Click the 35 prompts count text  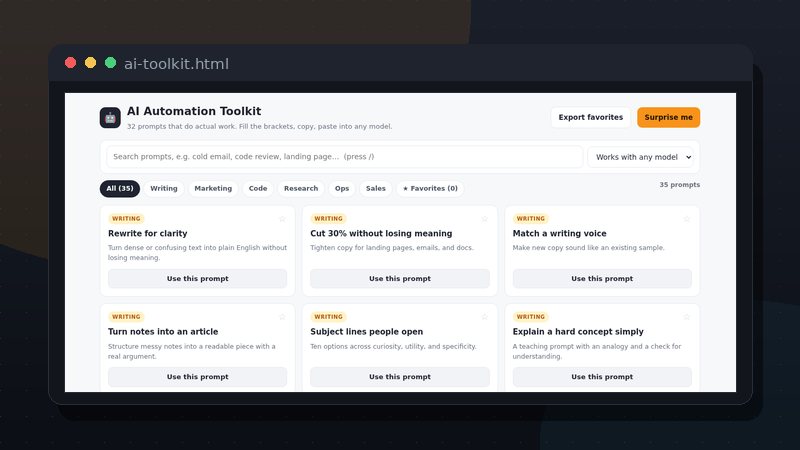[680, 185]
